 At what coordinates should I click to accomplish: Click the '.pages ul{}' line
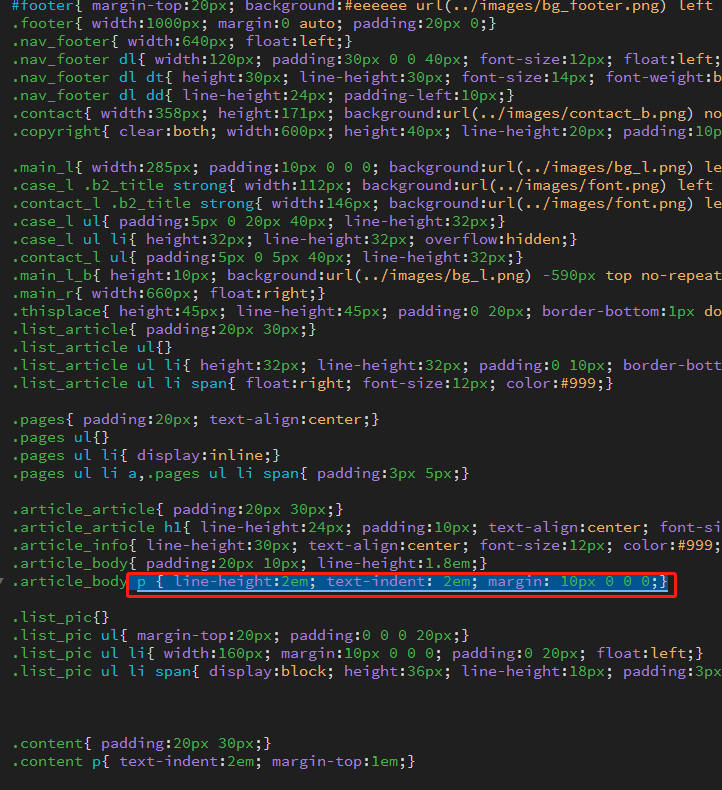60,437
